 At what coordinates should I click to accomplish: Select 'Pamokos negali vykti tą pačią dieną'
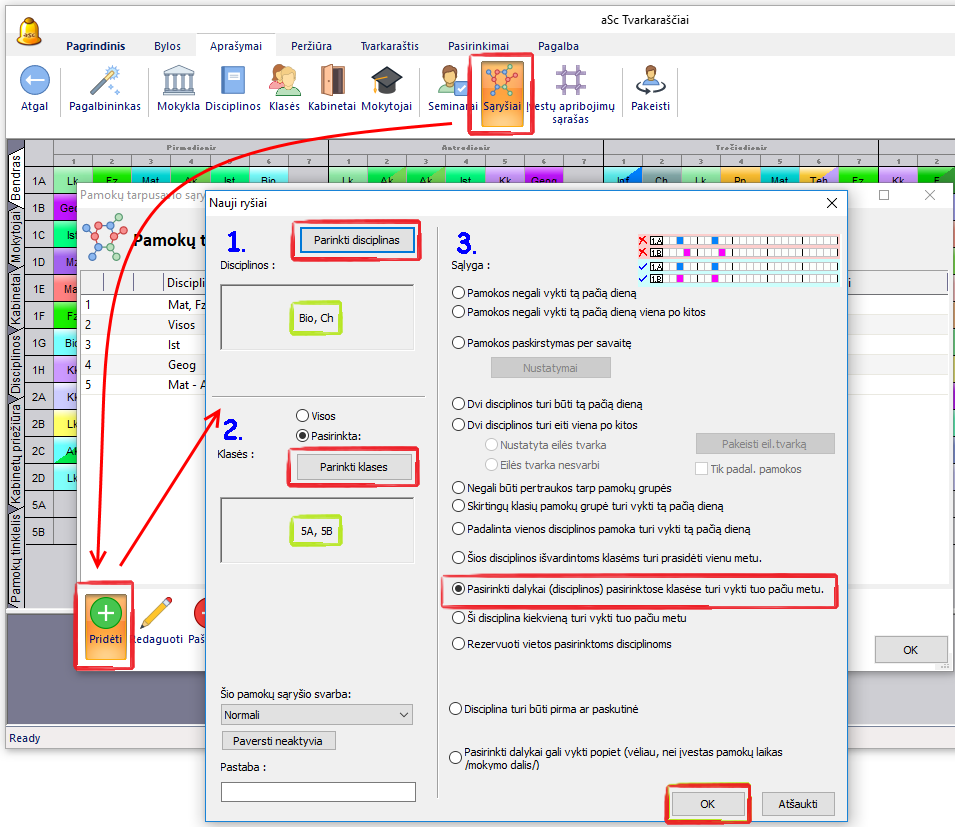coord(459,293)
